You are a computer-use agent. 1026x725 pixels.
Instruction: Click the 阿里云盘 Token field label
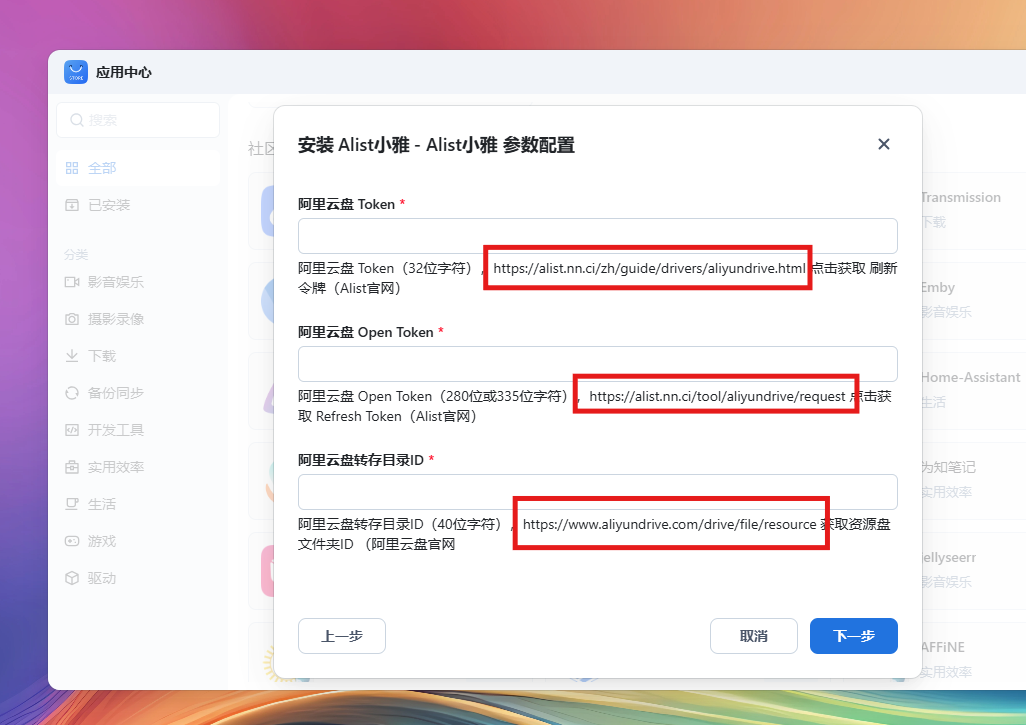[x=347, y=204]
